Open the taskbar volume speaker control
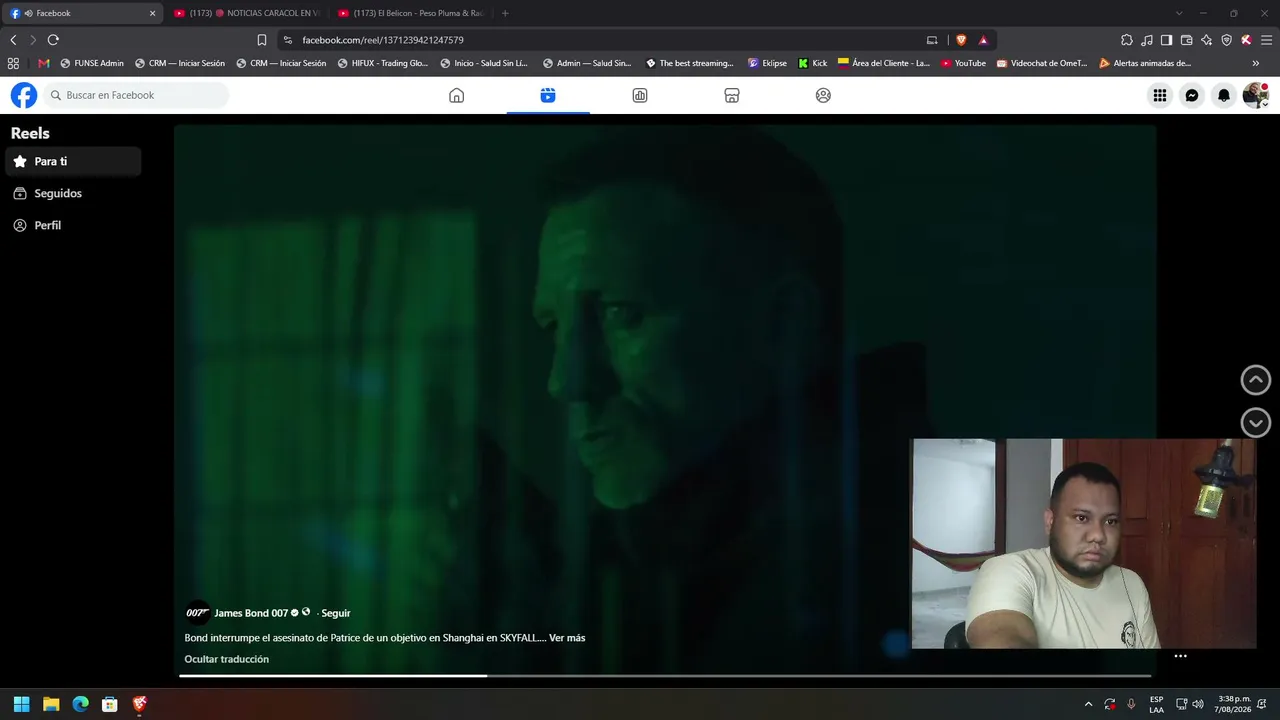The height and width of the screenshot is (720, 1280). (1199, 704)
